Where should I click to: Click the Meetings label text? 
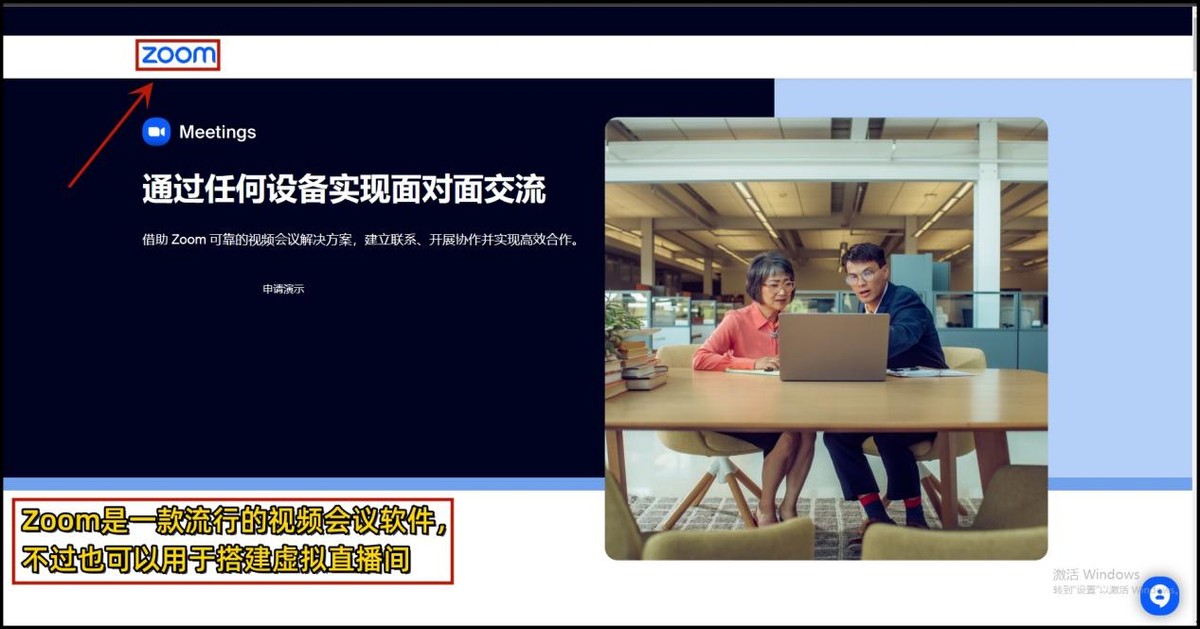(216, 132)
